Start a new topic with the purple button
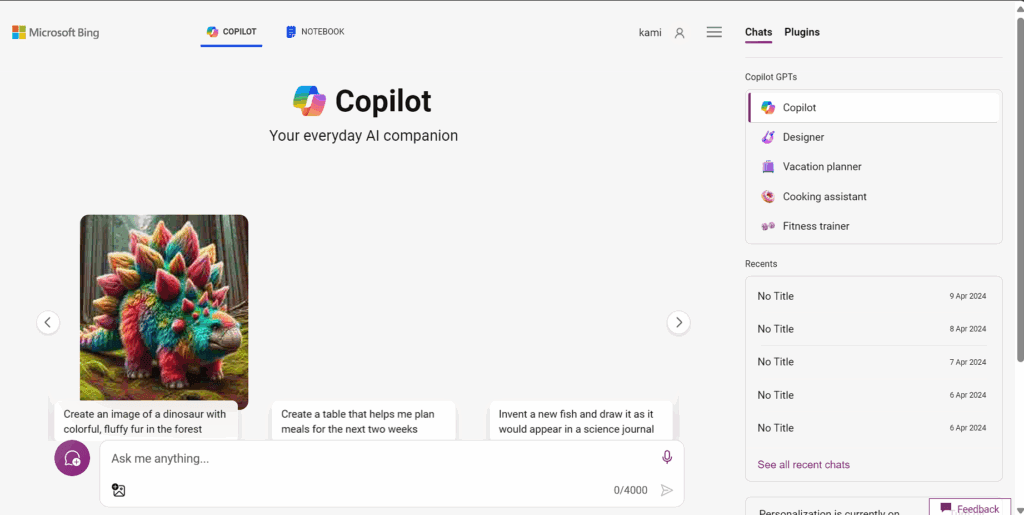The height and width of the screenshot is (515, 1024). [72, 458]
